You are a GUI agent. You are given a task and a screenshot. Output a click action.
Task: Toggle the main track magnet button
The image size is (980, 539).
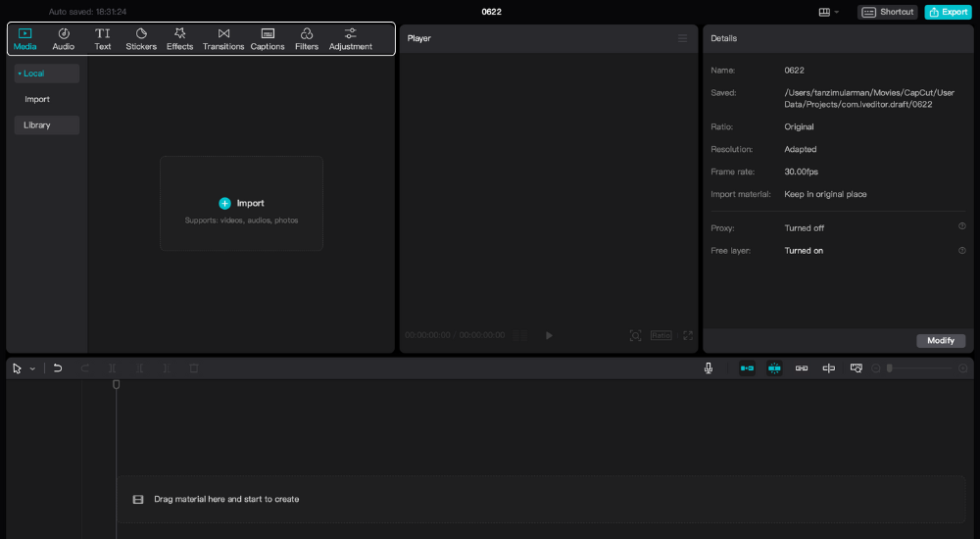747,368
